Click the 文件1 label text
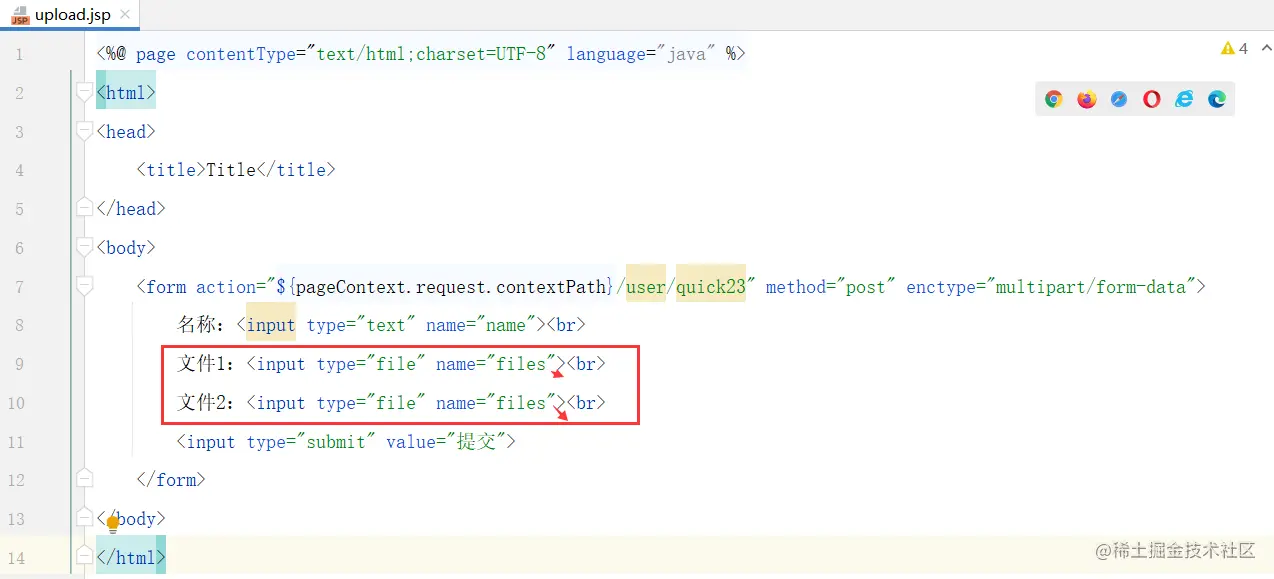This screenshot has width=1274, height=579. (206, 364)
